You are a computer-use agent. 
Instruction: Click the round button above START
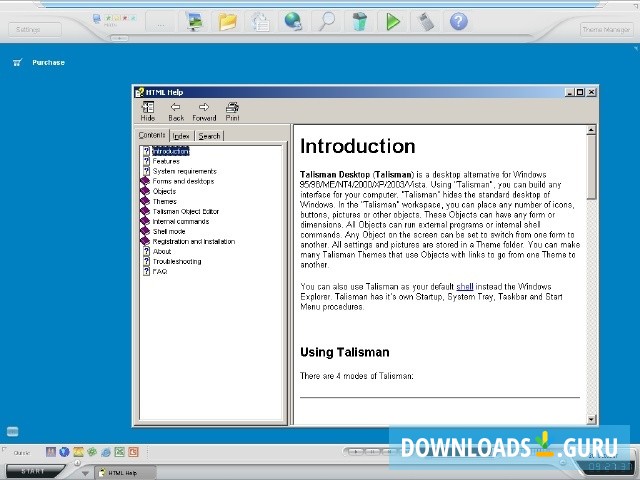point(77,463)
